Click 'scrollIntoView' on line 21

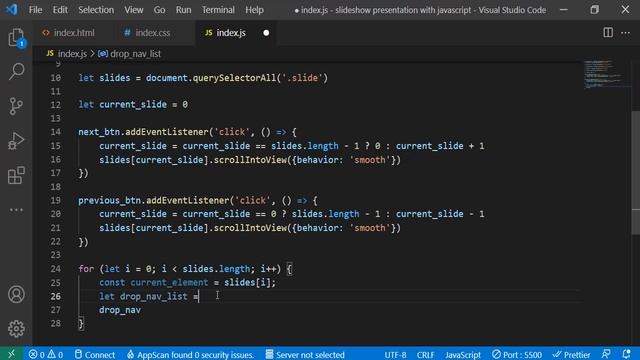coord(250,228)
